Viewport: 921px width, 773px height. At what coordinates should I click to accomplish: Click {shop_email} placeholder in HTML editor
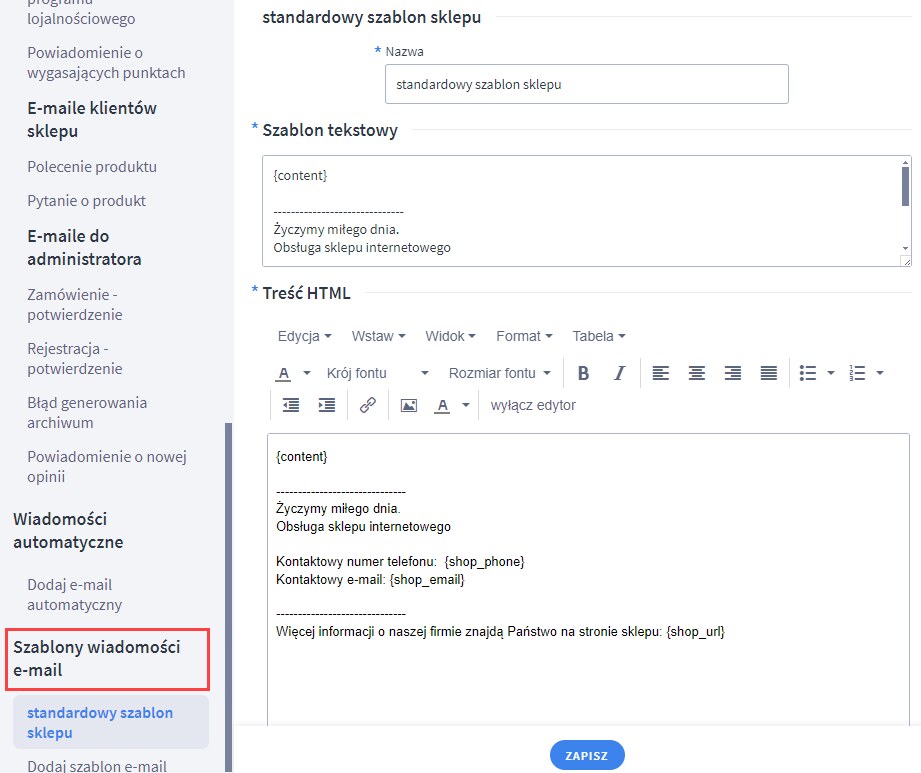[x=427, y=580]
